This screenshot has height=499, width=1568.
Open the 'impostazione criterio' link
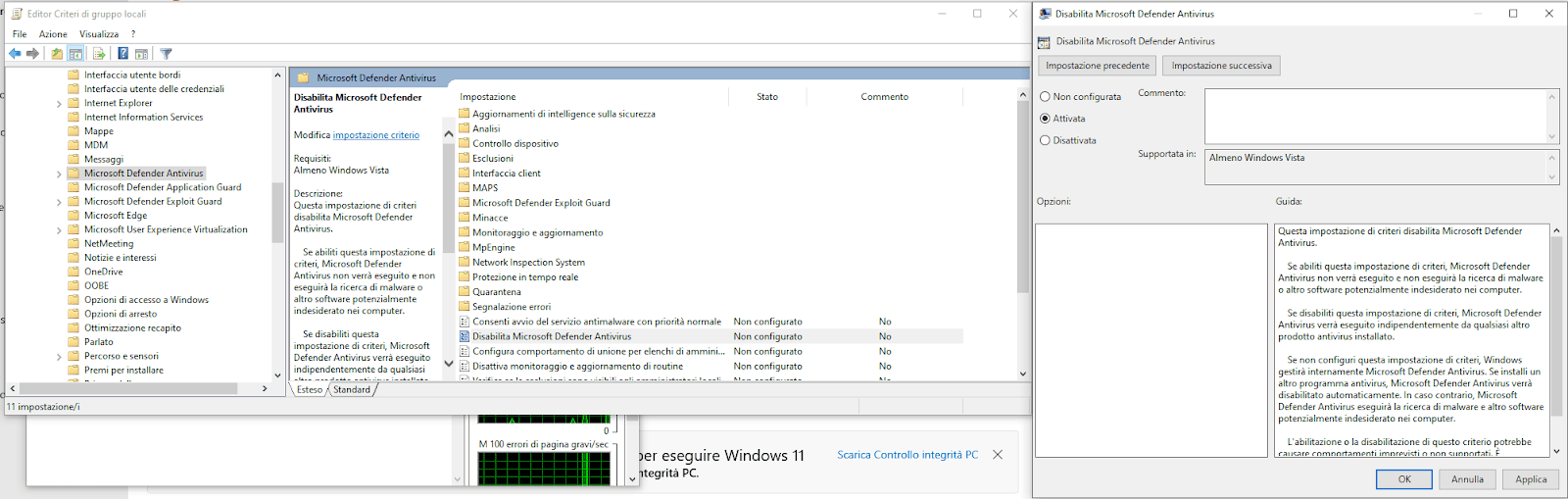click(x=375, y=135)
